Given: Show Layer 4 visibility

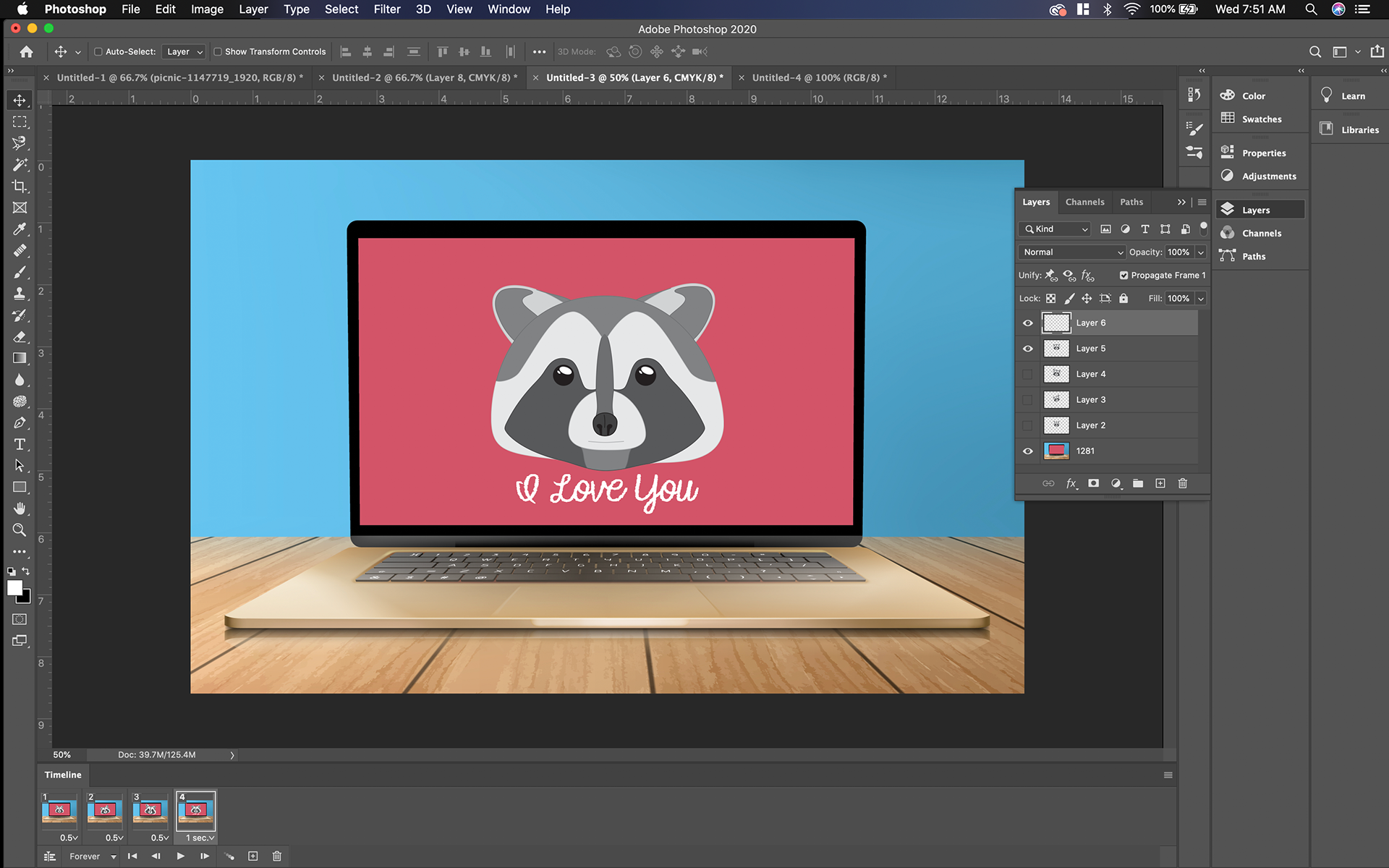Looking at the screenshot, I should click(1027, 374).
